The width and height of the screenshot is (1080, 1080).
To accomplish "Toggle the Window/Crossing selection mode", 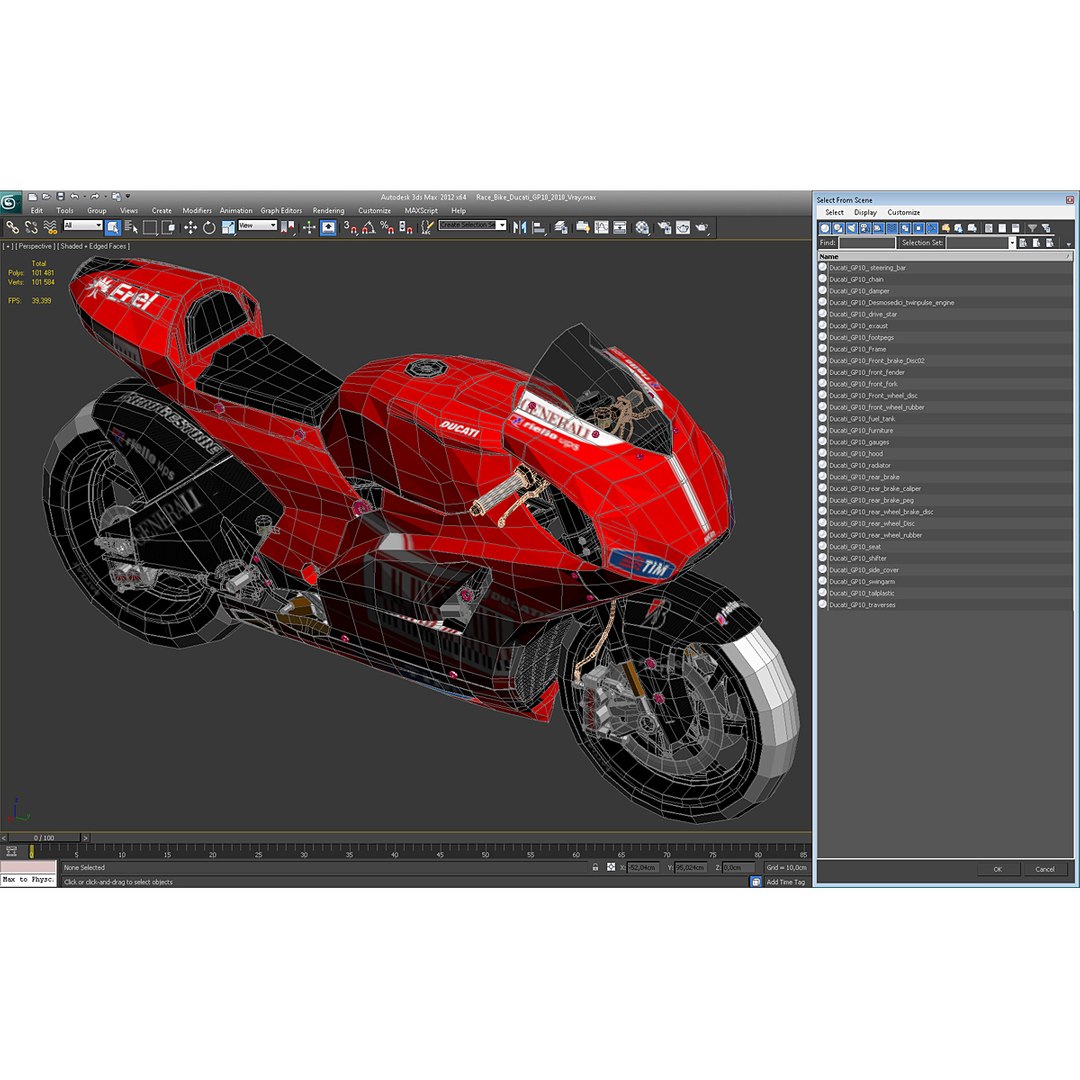I will tap(167, 227).
